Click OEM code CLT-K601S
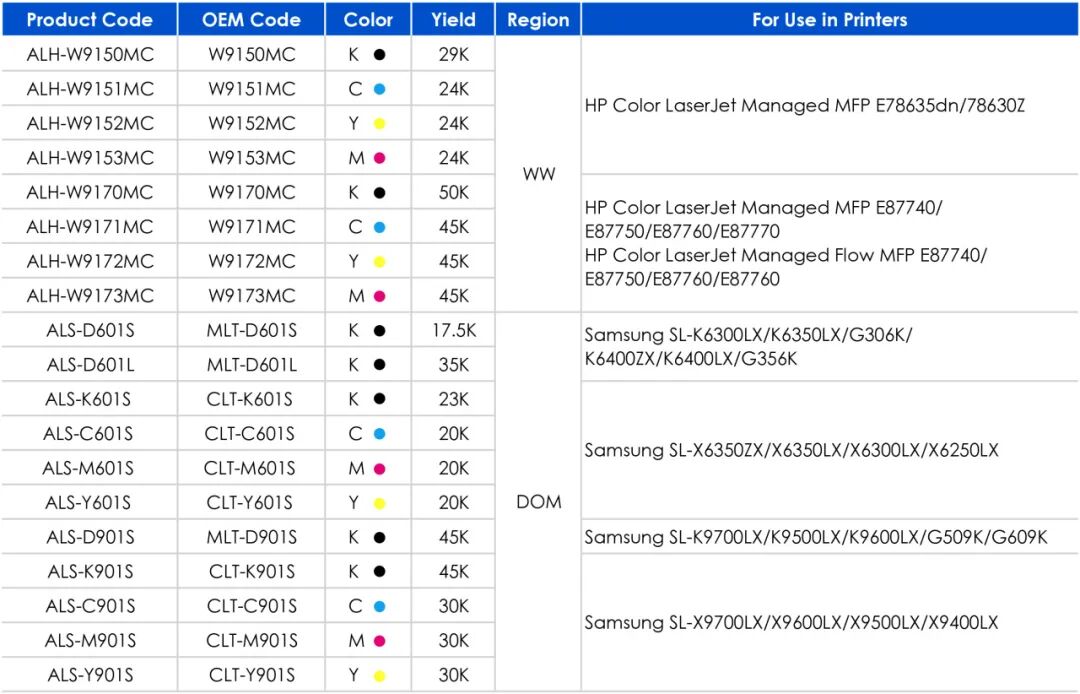This screenshot has height=694, width=1080. 249,399
